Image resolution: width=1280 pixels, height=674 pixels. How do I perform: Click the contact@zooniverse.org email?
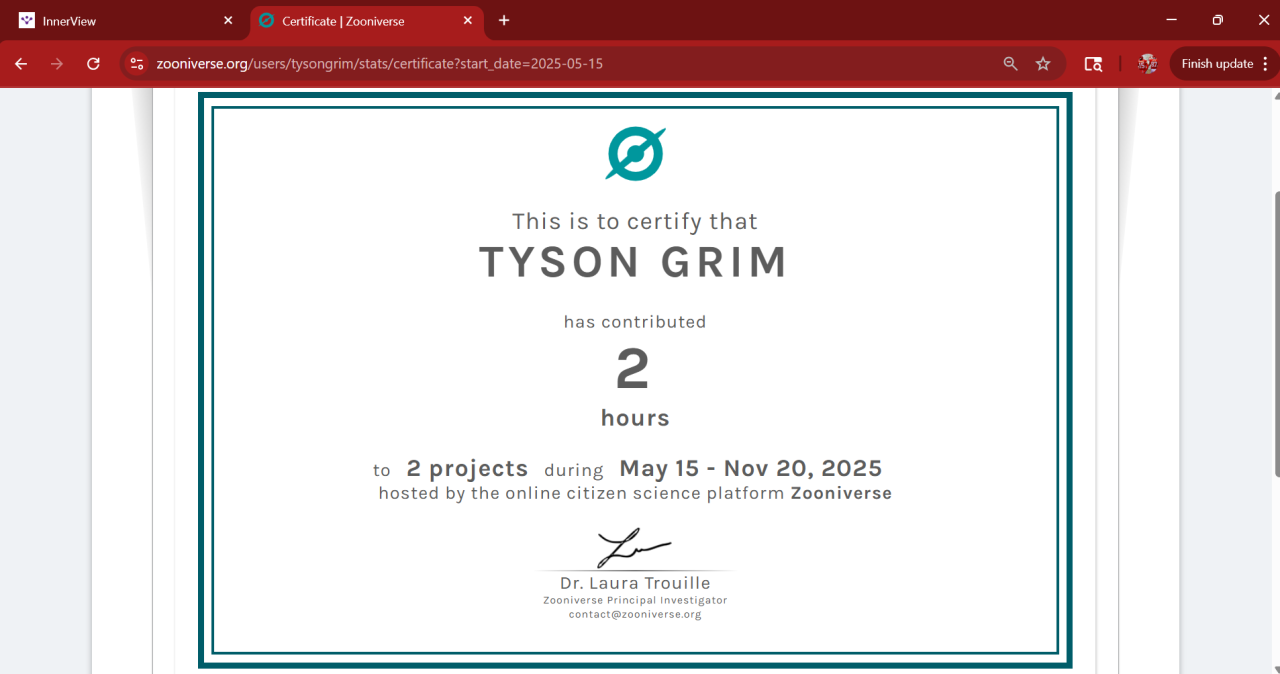click(x=635, y=614)
